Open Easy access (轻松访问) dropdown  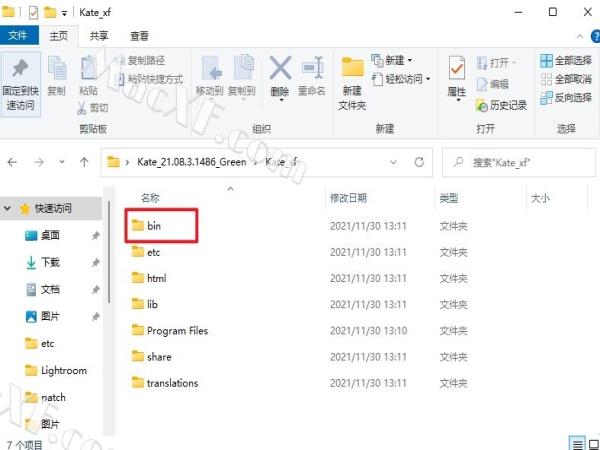click(x=401, y=79)
